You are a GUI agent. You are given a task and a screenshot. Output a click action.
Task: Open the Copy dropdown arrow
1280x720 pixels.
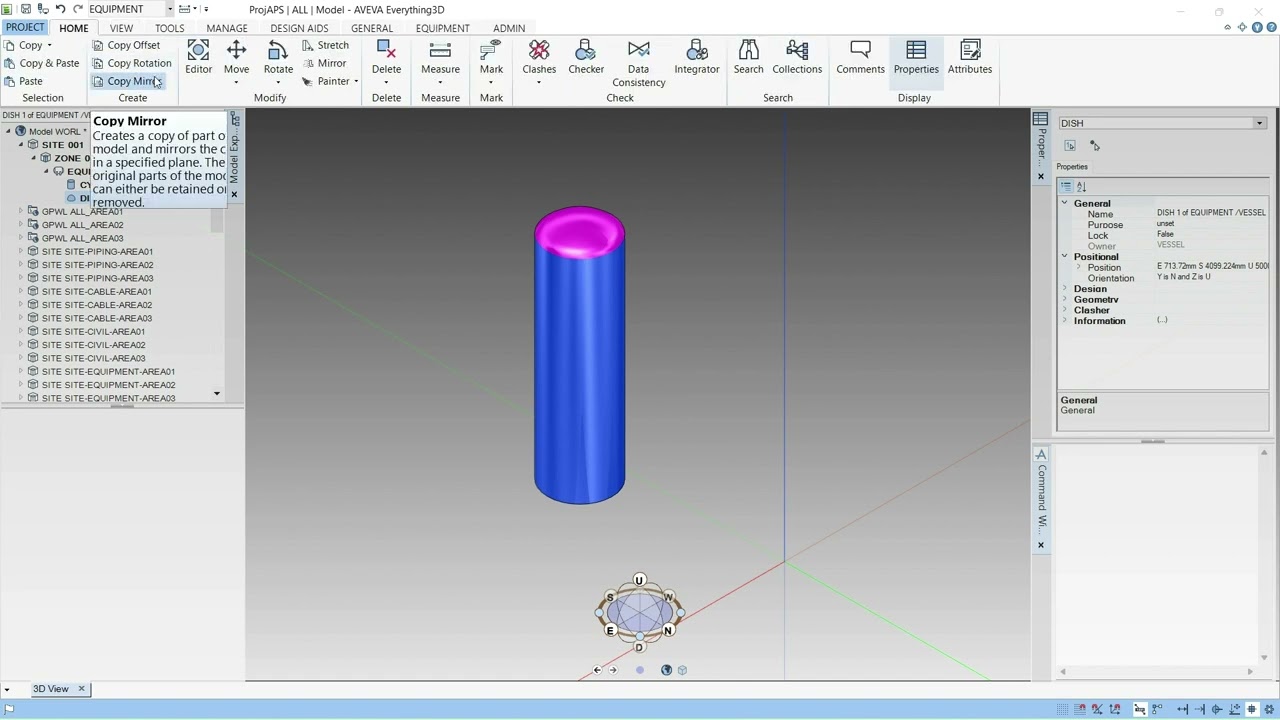click(x=49, y=45)
